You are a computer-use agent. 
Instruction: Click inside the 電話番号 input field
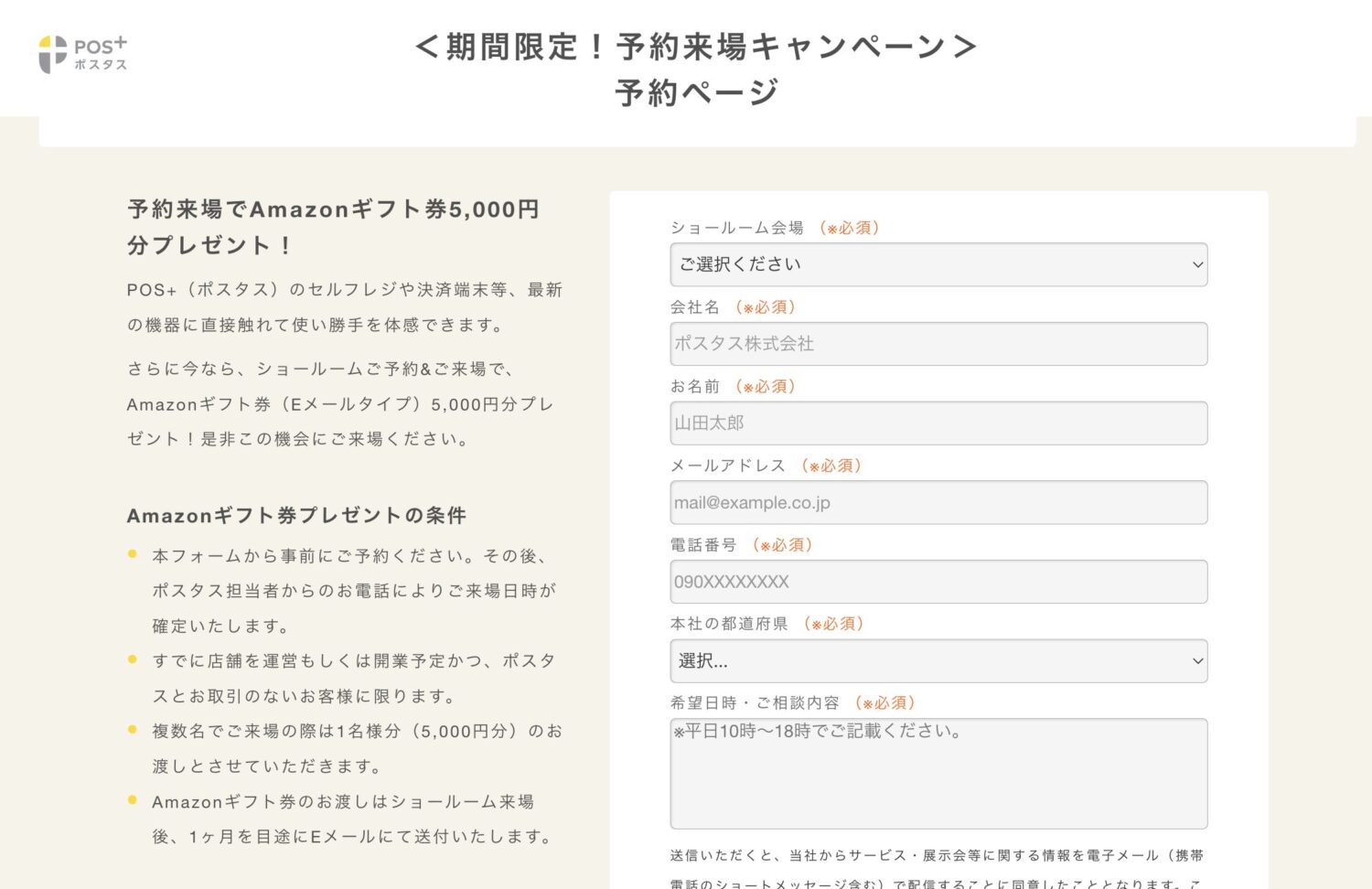tap(938, 581)
